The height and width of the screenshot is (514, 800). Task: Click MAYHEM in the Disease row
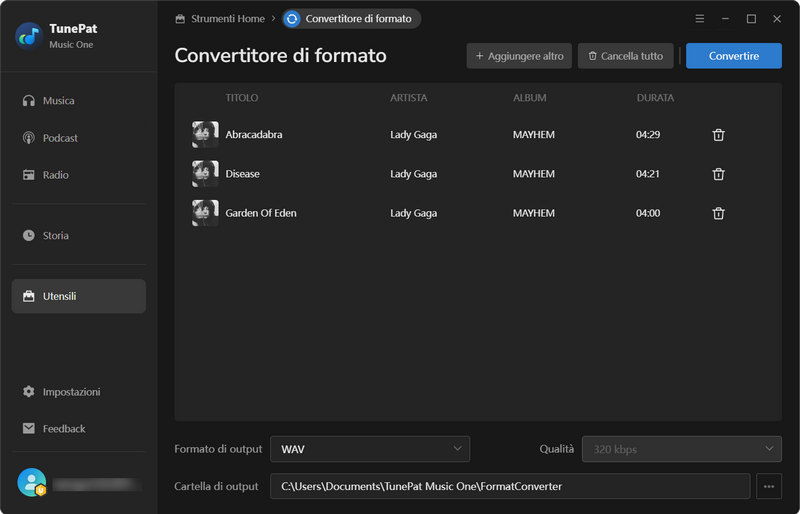534,174
